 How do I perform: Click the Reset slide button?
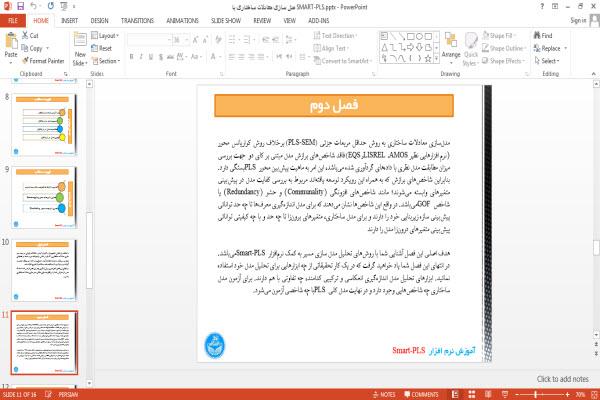102,48
